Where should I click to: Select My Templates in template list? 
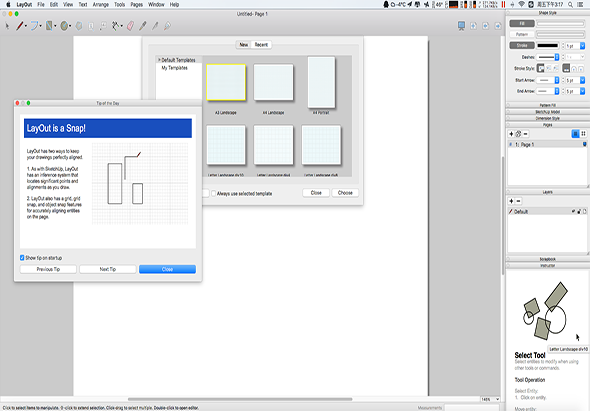coord(174,68)
